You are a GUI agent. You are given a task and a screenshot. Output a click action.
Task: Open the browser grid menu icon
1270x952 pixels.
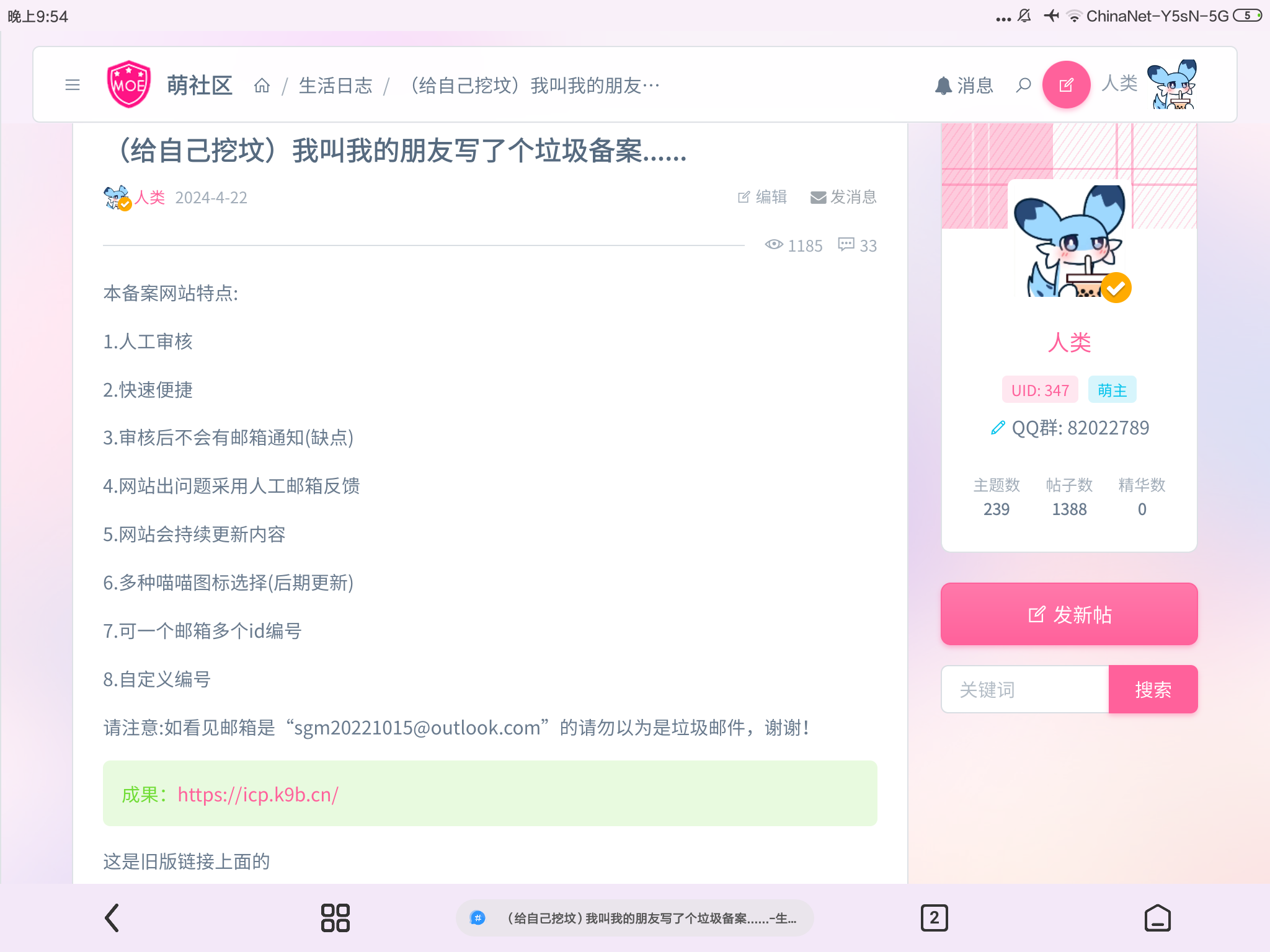[335, 918]
